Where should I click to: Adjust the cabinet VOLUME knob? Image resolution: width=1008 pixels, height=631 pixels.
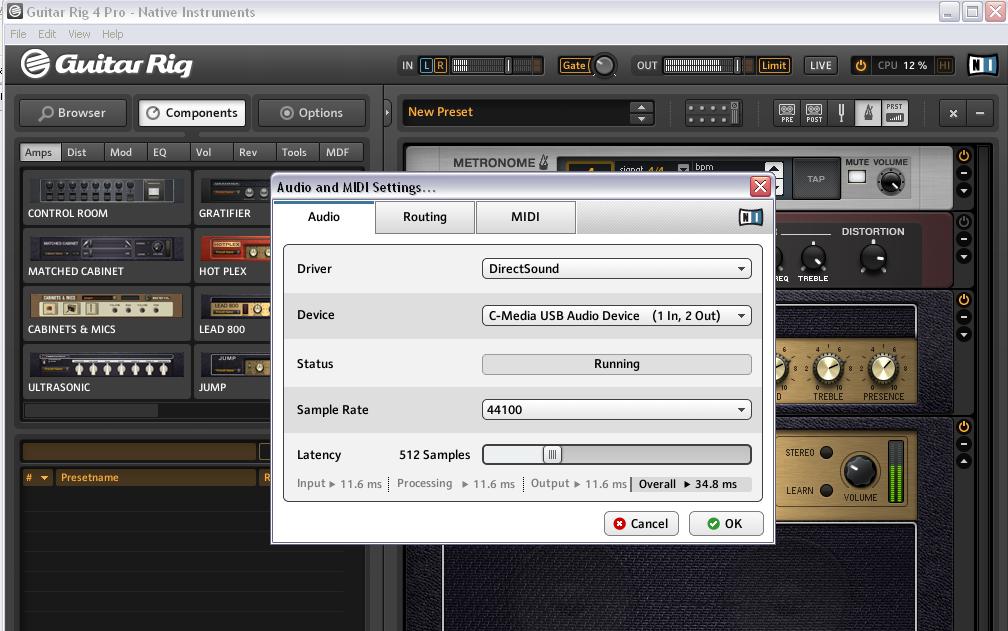point(860,472)
